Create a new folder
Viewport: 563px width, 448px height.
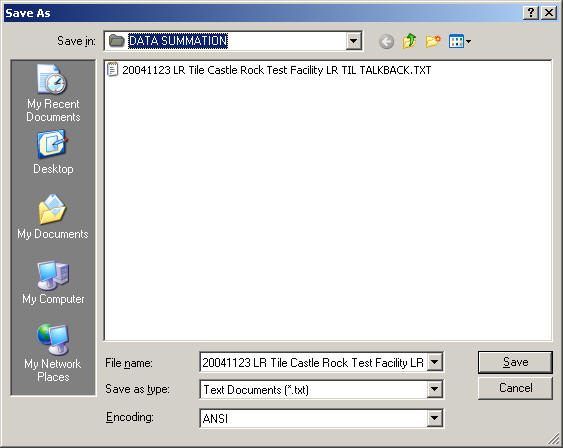(433, 41)
